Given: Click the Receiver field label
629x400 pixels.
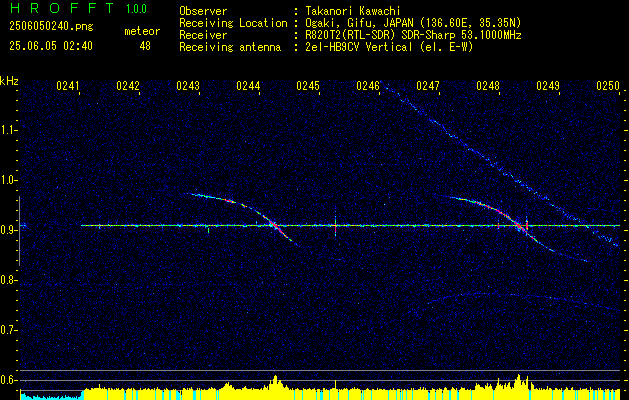Looking at the screenshot, I should pyautogui.click(x=203, y=35).
